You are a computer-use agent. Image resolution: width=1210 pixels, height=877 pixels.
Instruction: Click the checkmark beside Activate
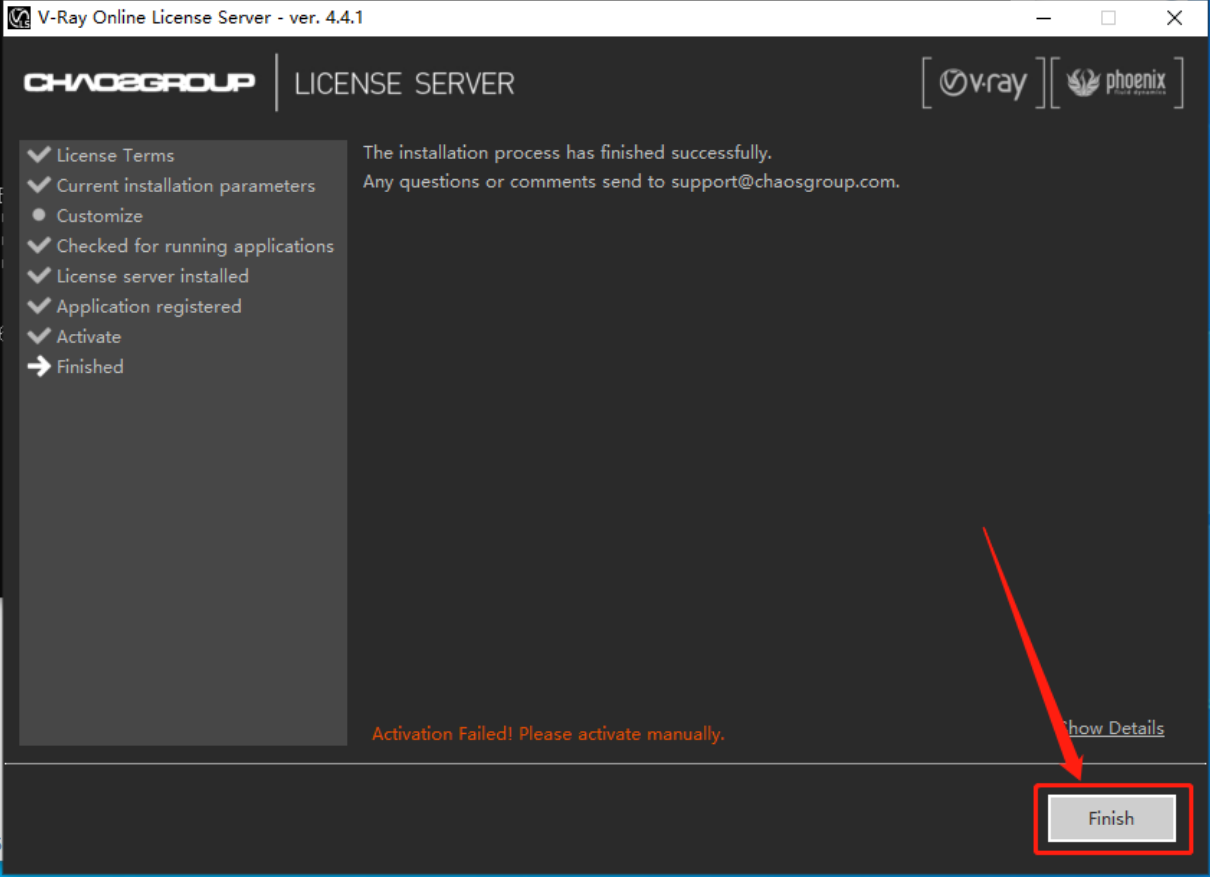coord(39,337)
